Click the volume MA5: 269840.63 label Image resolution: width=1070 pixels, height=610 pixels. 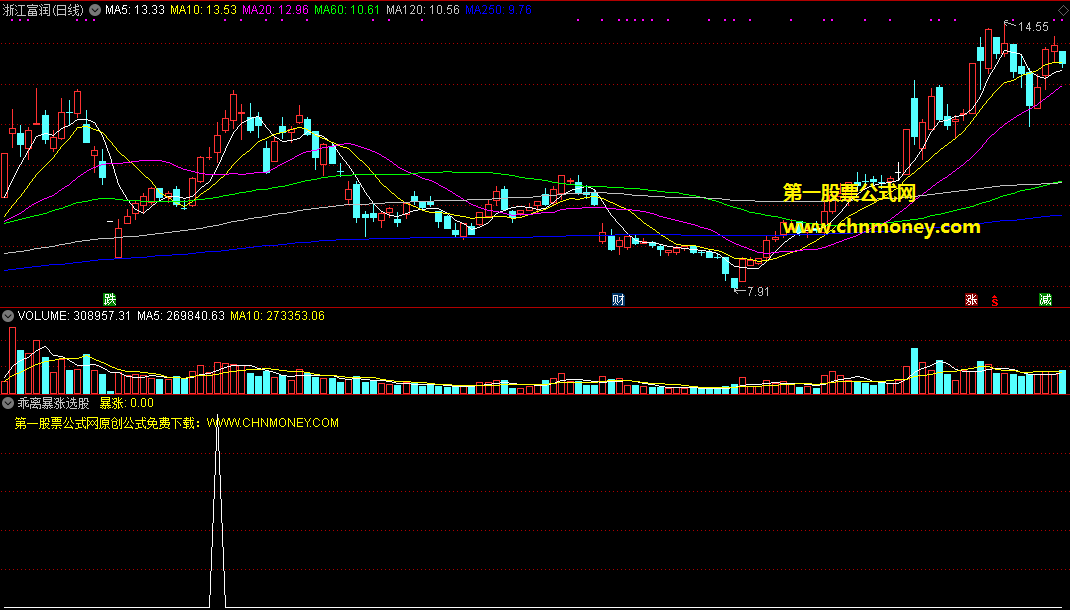point(181,316)
